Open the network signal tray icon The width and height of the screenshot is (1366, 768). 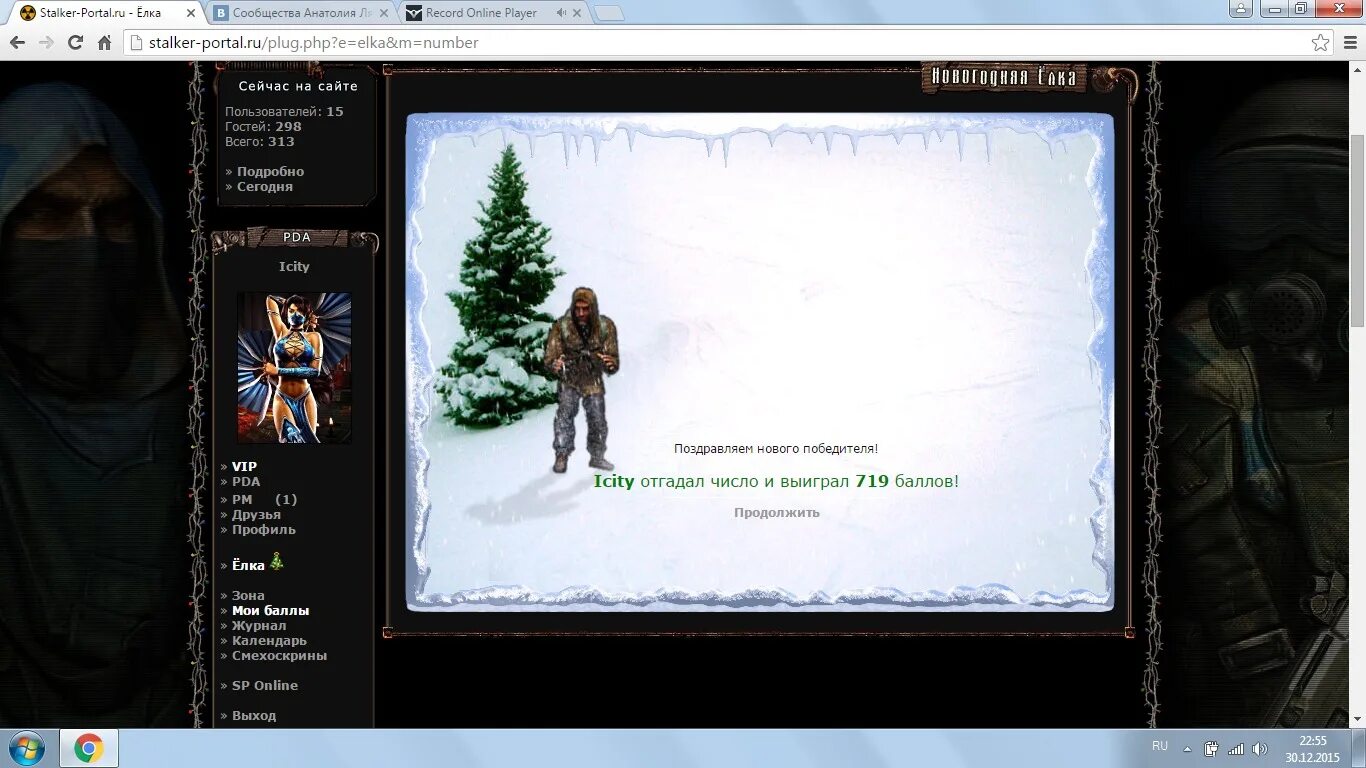[x=1236, y=748]
